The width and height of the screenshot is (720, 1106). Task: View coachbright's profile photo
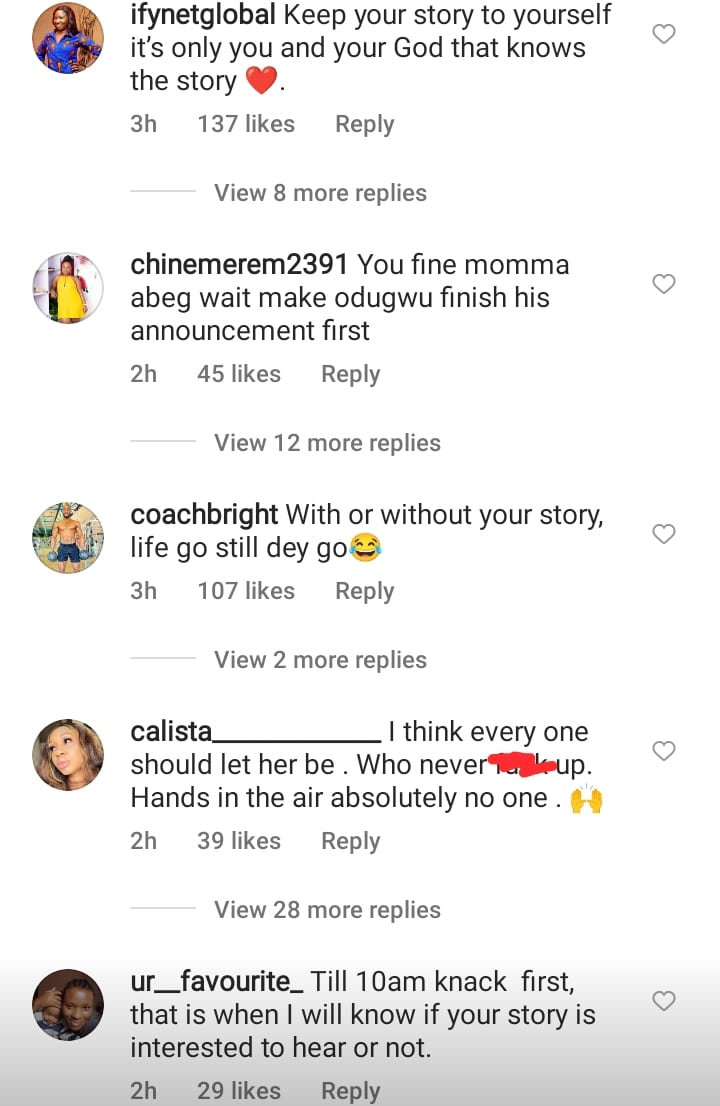click(68, 538)
